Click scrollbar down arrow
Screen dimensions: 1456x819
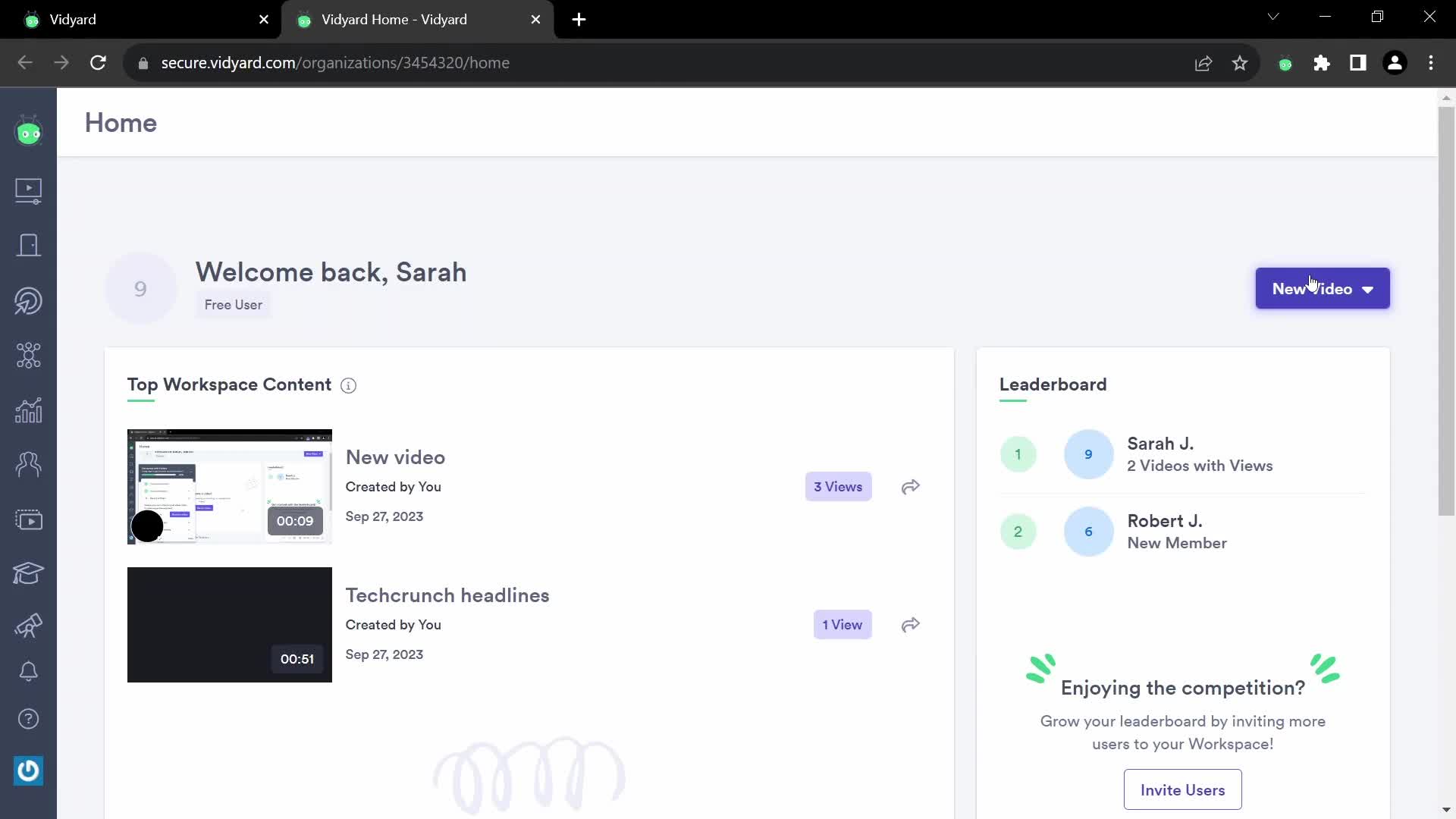1446,810
